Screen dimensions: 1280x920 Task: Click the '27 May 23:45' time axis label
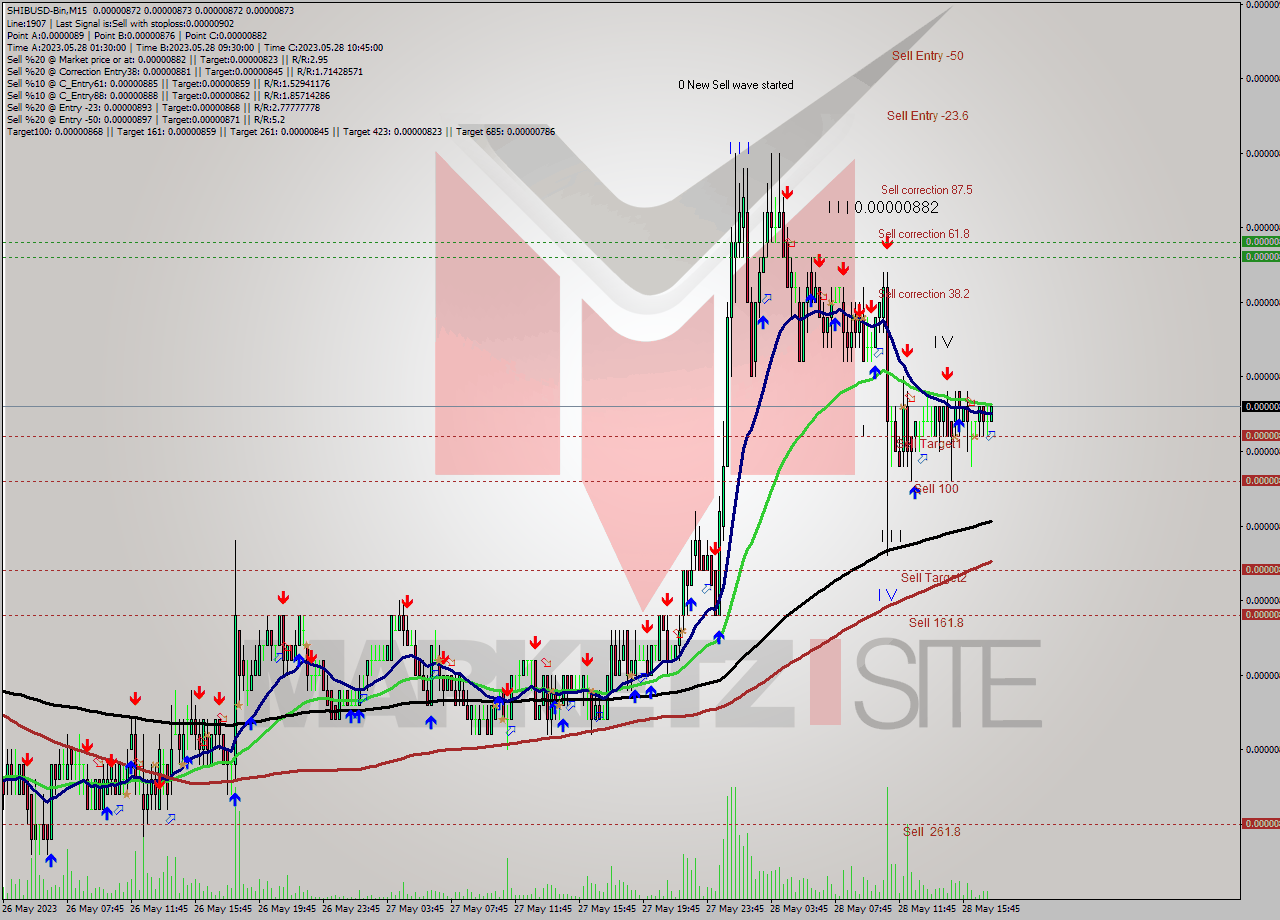pos(735,909)
